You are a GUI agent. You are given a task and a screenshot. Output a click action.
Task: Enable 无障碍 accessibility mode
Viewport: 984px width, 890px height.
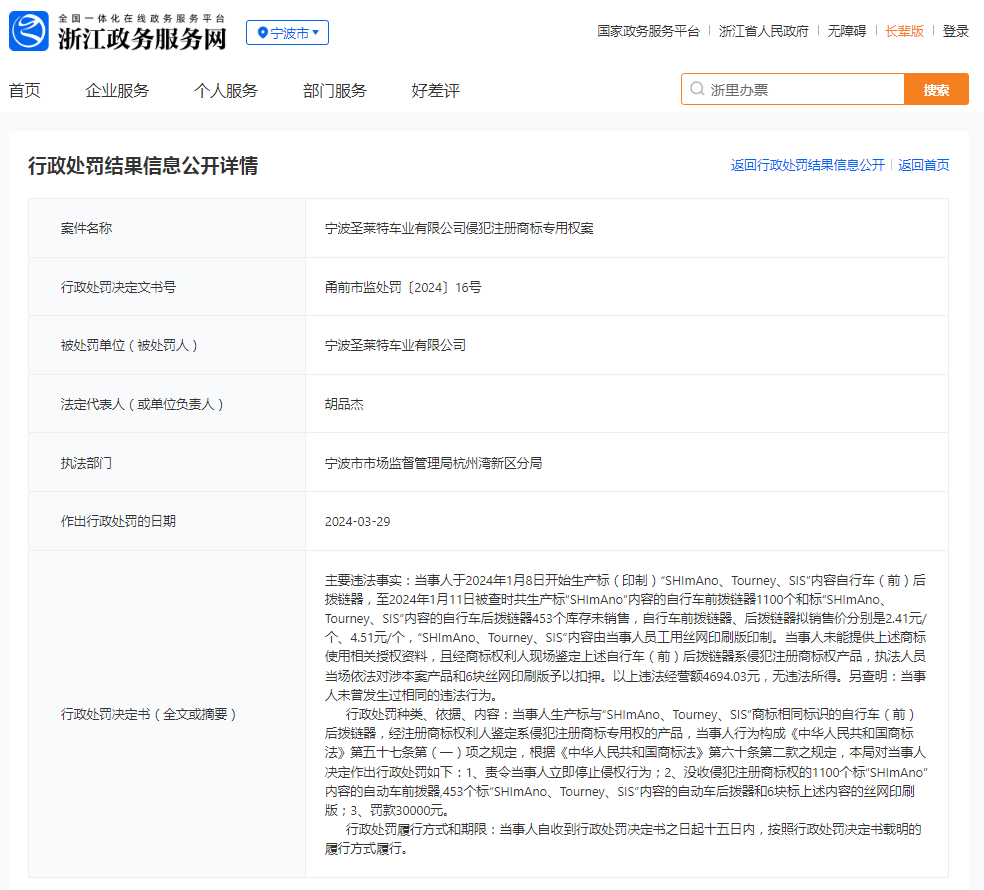(x=847, y=31)
